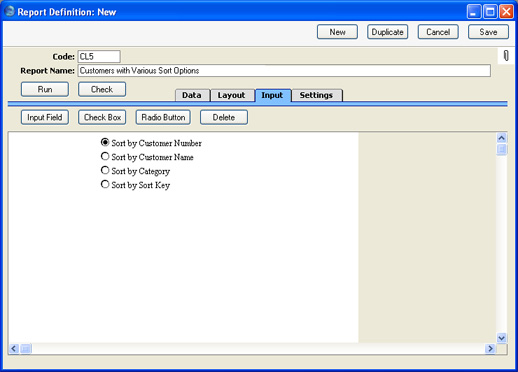
Task: Run the report
Action: [45, 89]
